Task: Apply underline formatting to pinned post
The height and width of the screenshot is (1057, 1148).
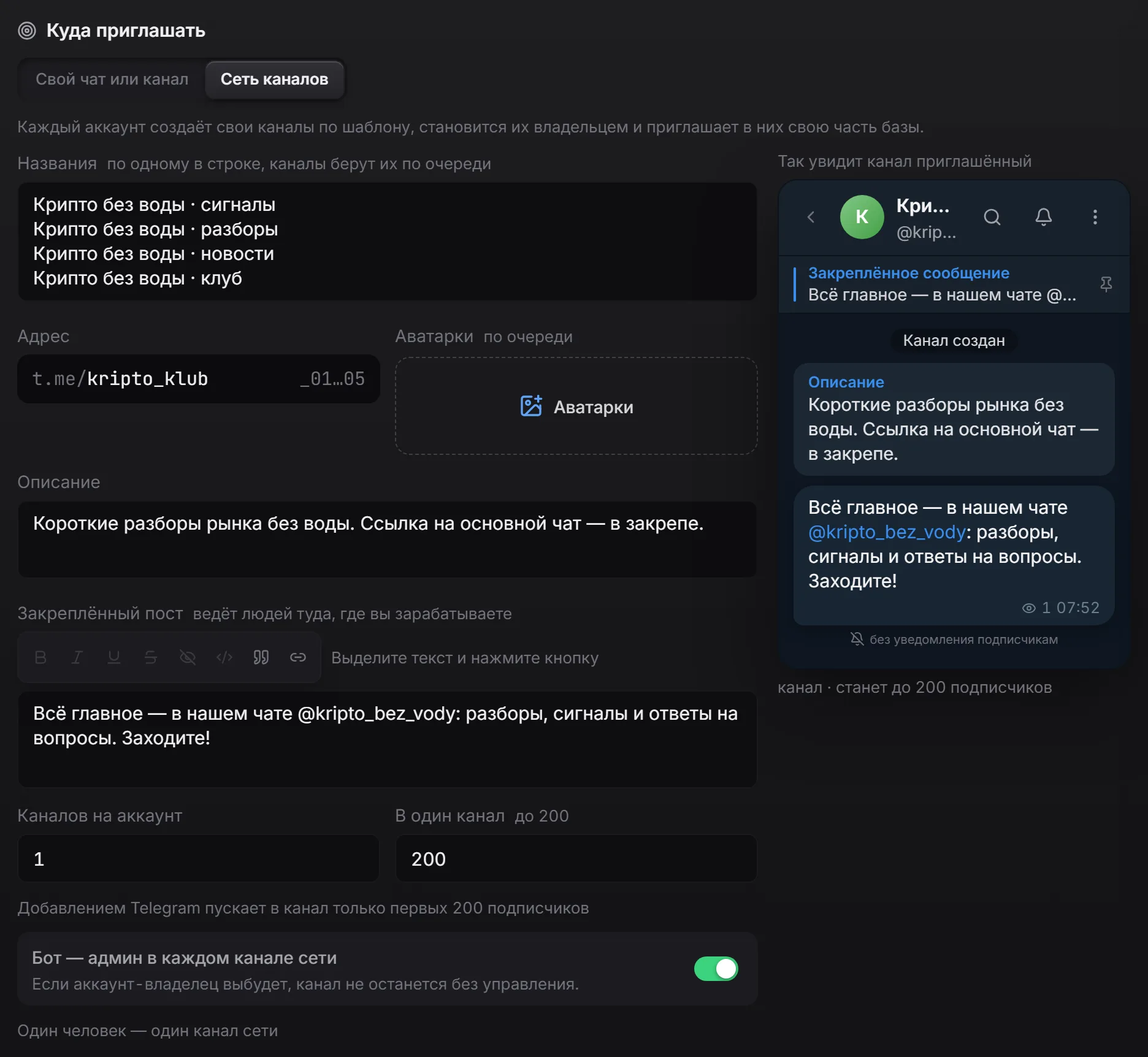Action: pos(114,657)
